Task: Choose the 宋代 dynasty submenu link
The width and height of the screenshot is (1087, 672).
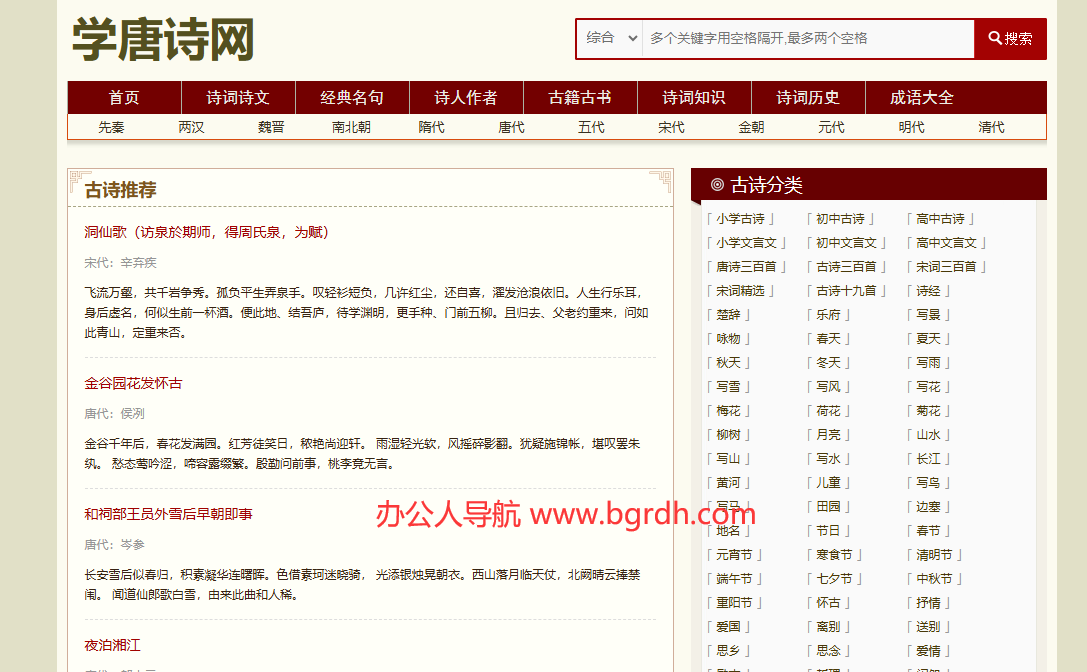Action: click(x=672, y=127)
